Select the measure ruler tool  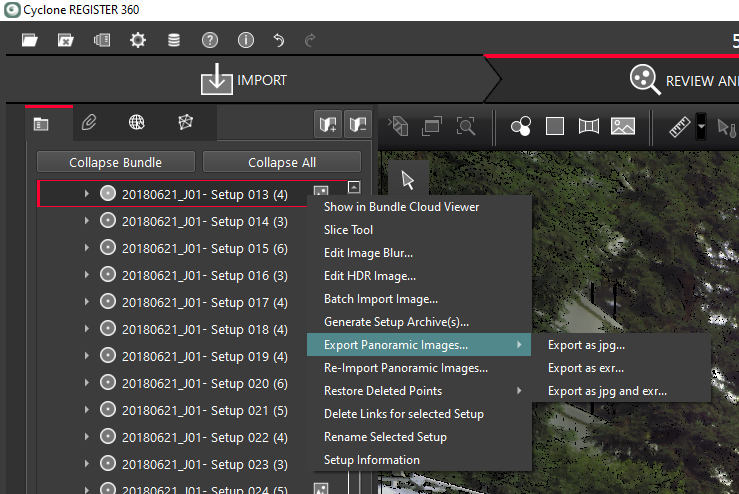pos(680,127)
